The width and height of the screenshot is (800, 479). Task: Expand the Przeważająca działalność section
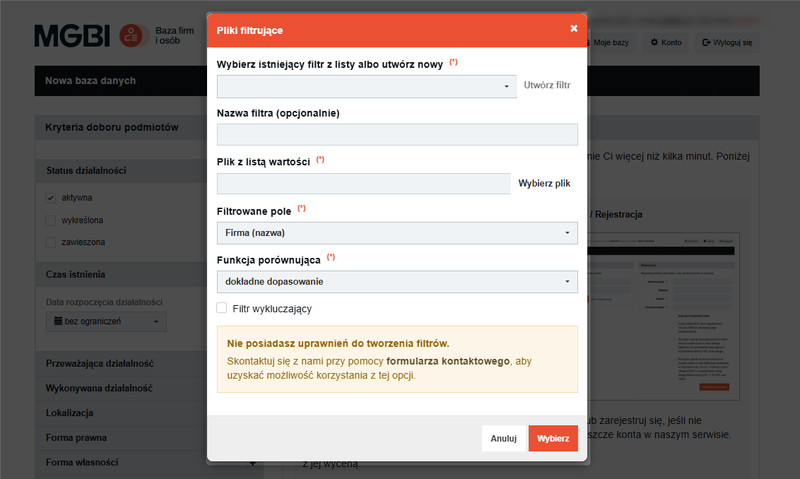click(x=99, y=363)
